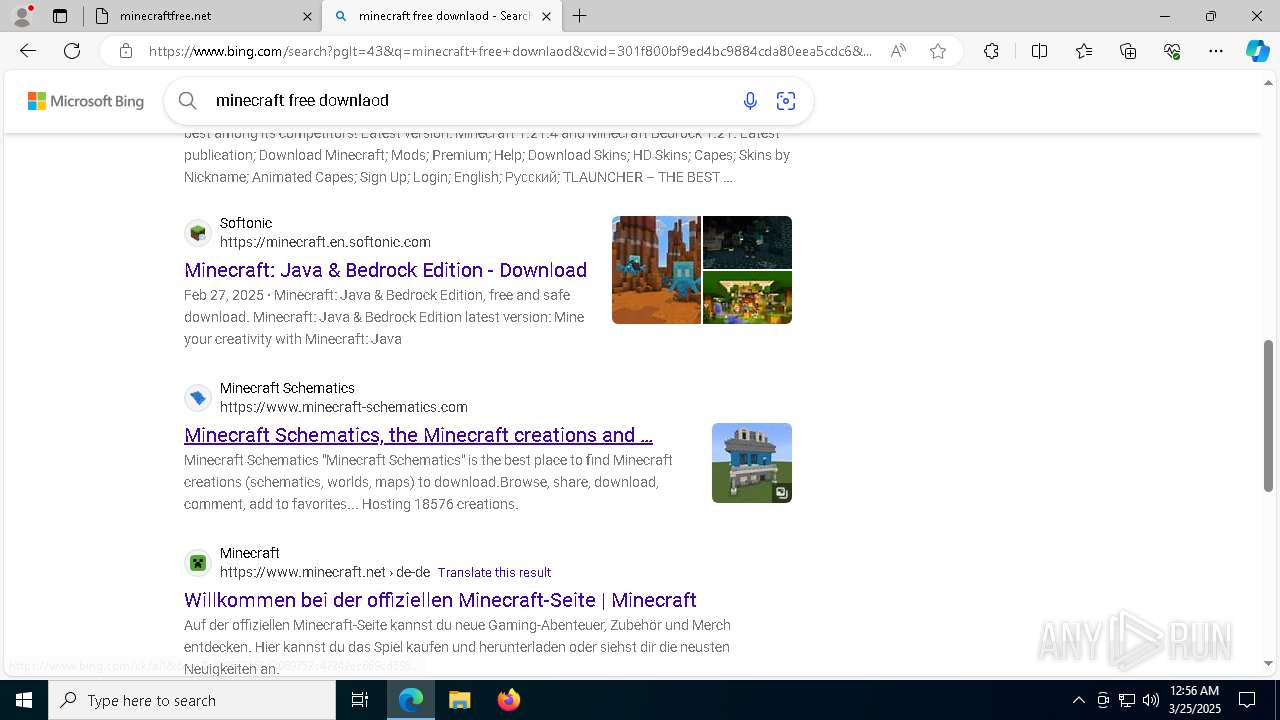Open the tab actions menu icon

(60, 16)
